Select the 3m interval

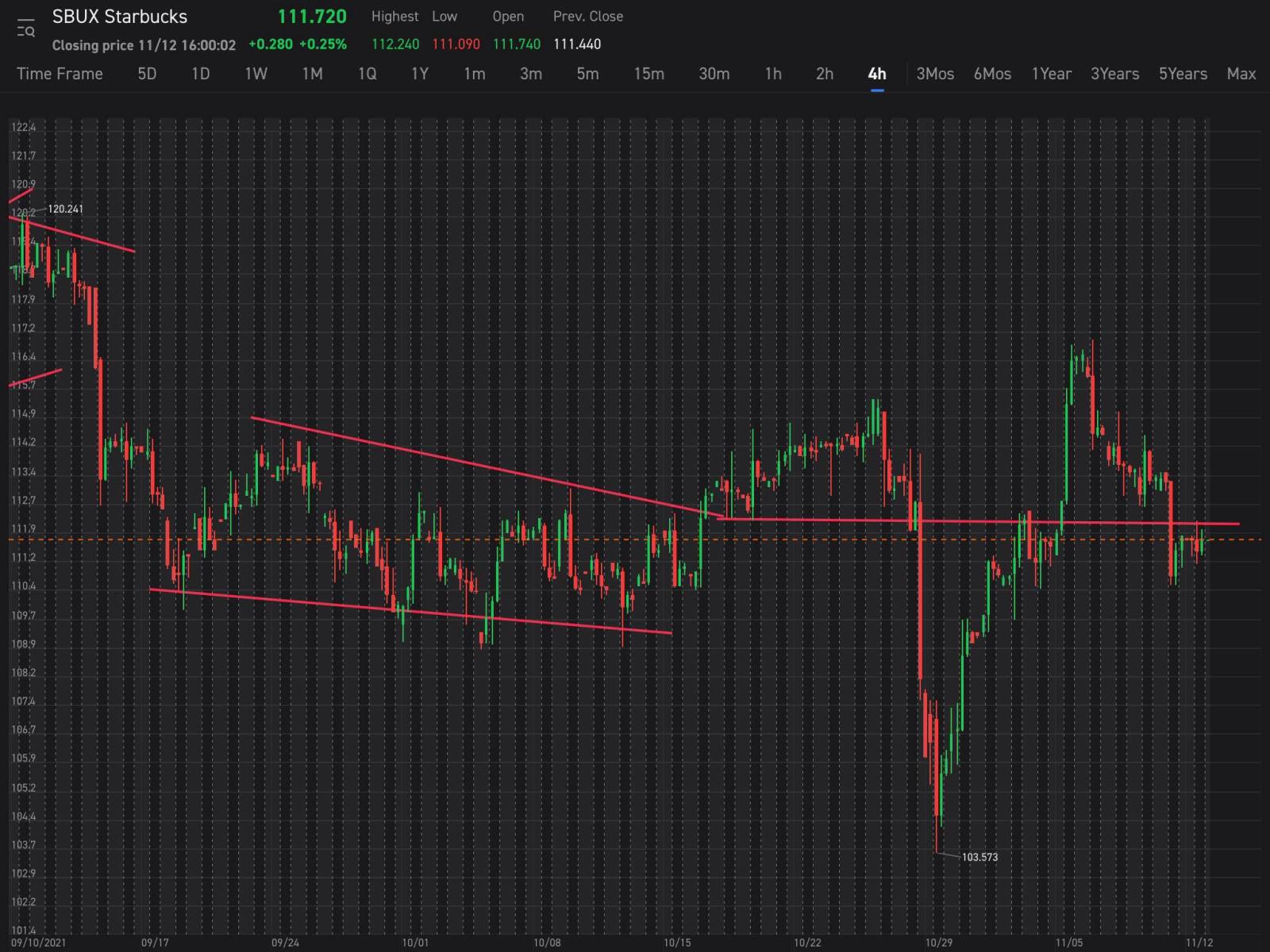coord(531,74)
